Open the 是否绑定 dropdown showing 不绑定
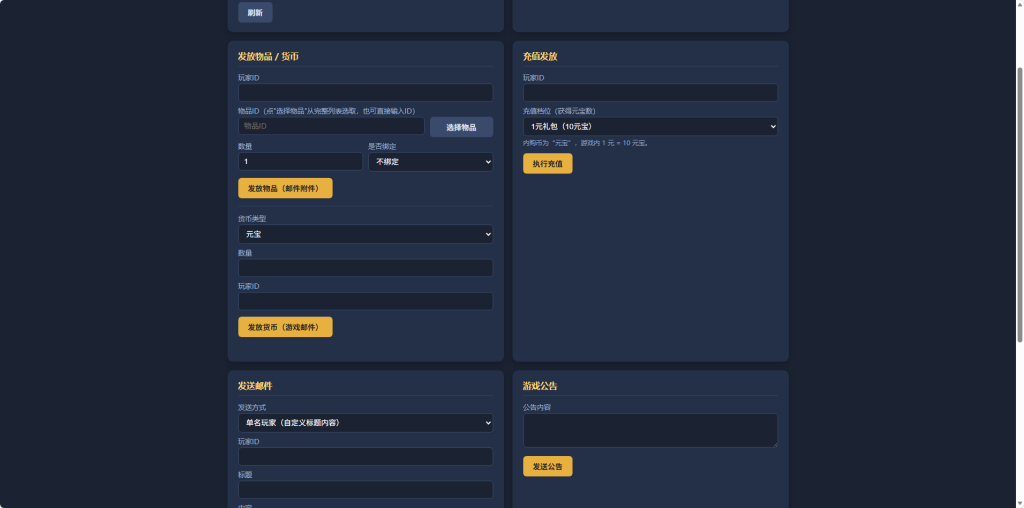 430,162
